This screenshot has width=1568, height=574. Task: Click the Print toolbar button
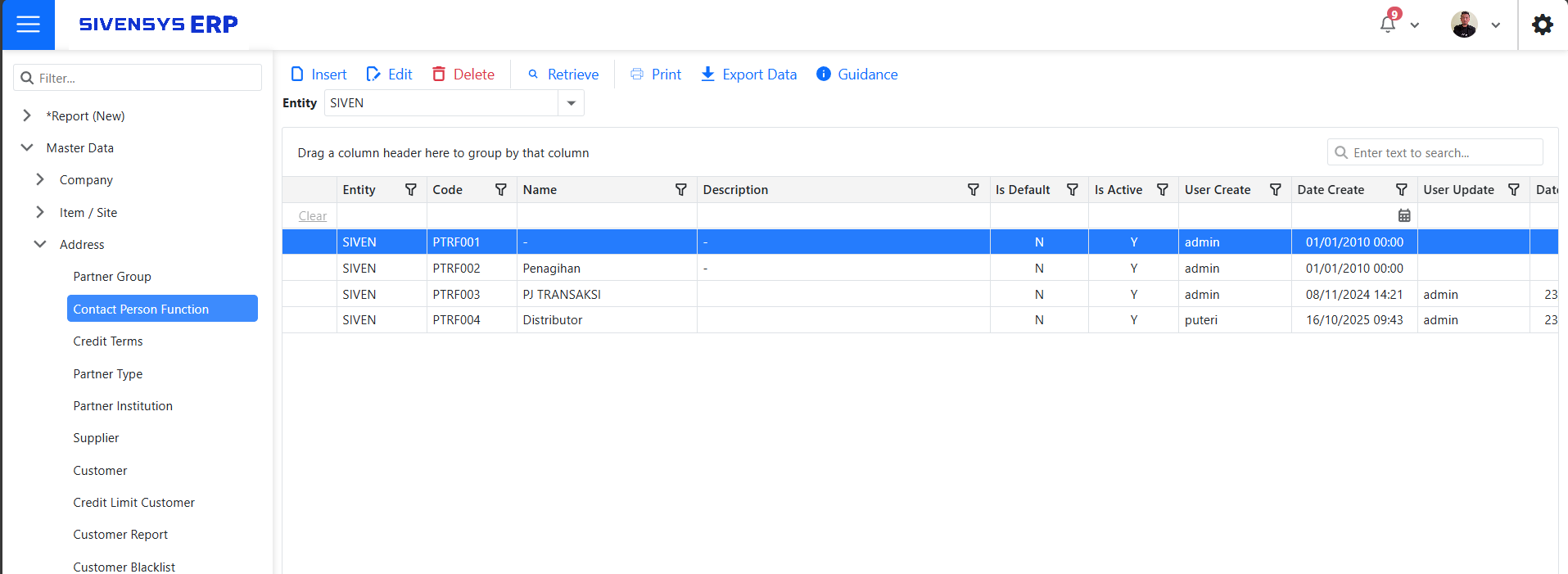(656, 75)
